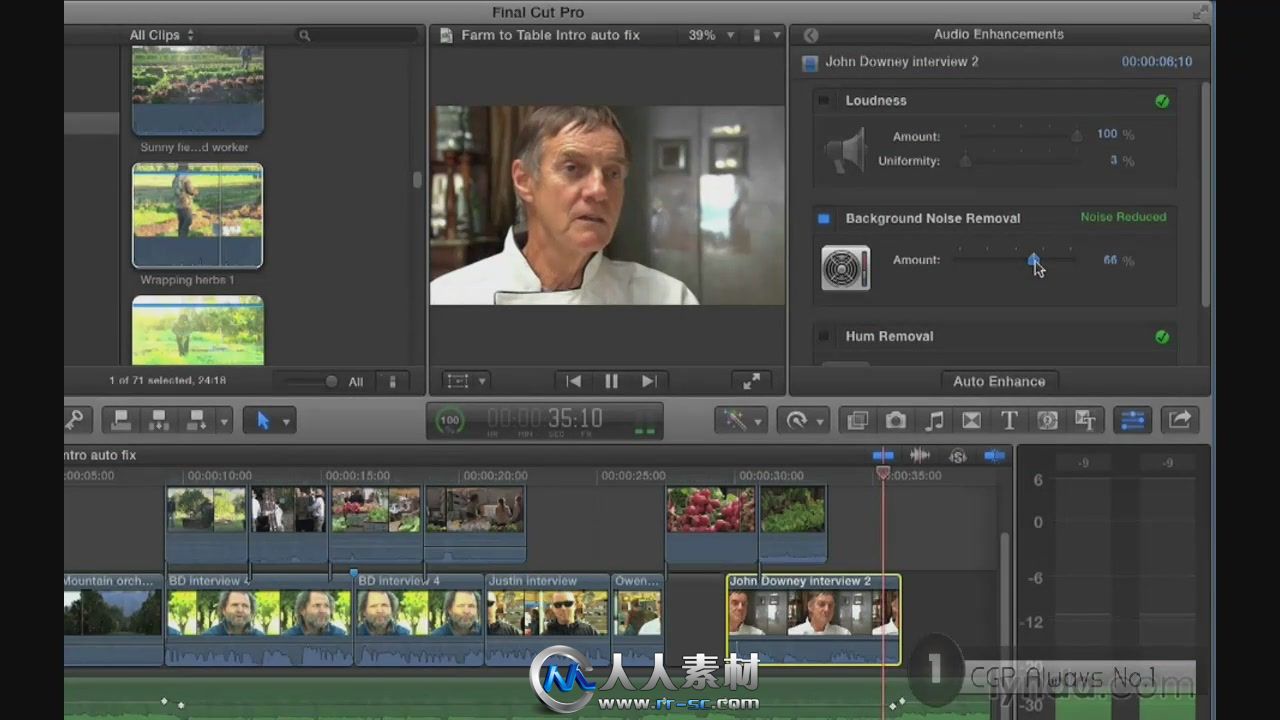Click the Auto Enhance button
The width and height of the screenshot is (1280, 720).
[x=999, y=381]
